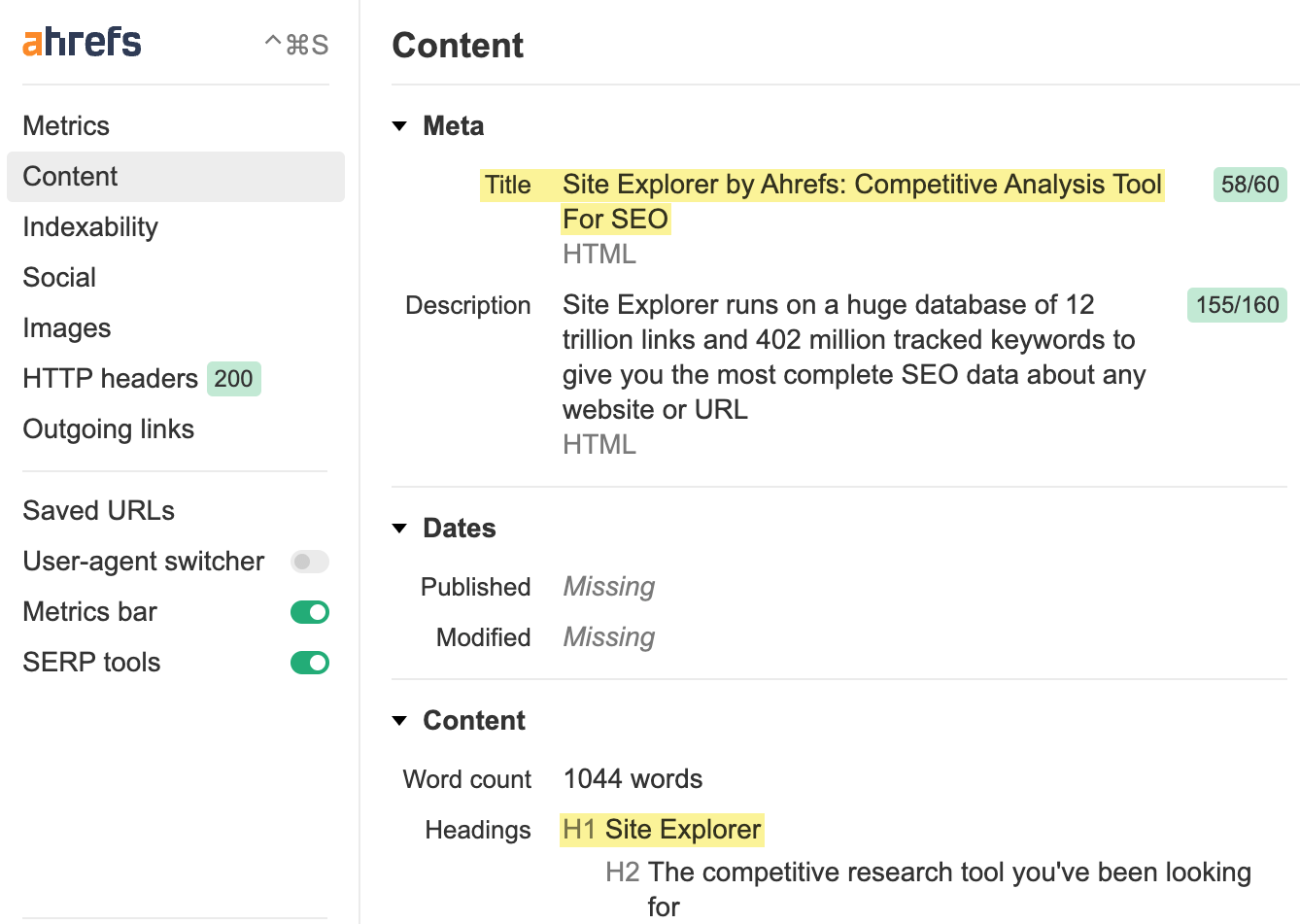The width and height of the screenshot is (1300, 924).
Task: Open Saved URLs
Action: tap(98, 510)
